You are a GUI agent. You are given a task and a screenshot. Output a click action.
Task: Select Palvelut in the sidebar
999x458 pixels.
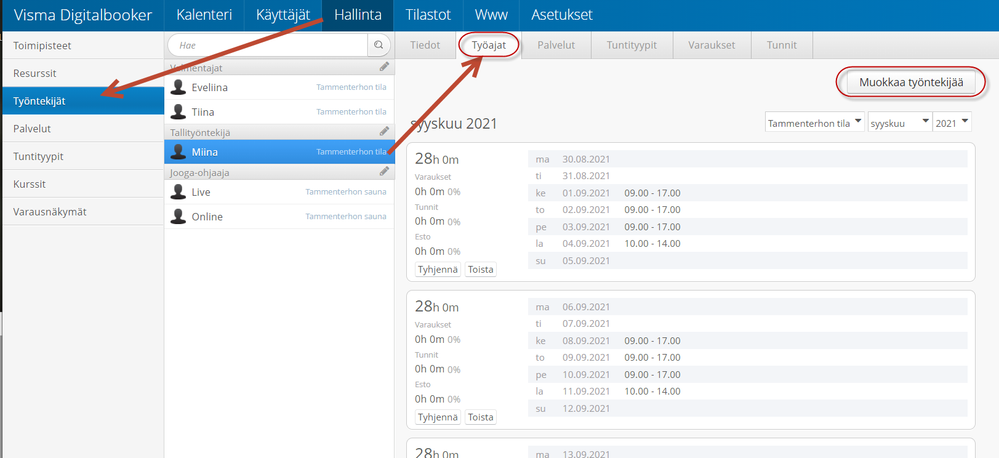click(x=82, y=129)
